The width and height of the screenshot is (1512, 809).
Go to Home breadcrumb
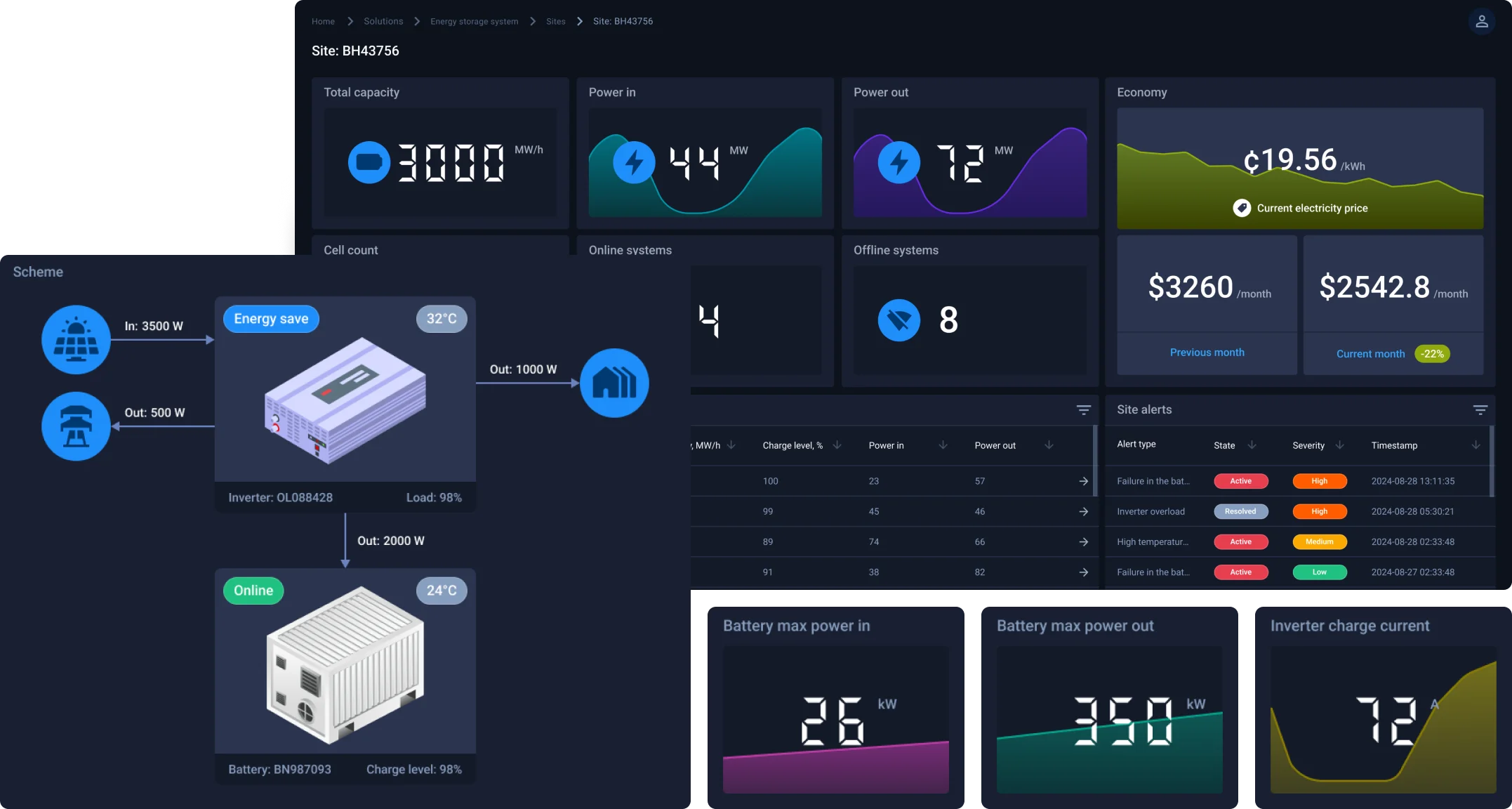point(323,21)
